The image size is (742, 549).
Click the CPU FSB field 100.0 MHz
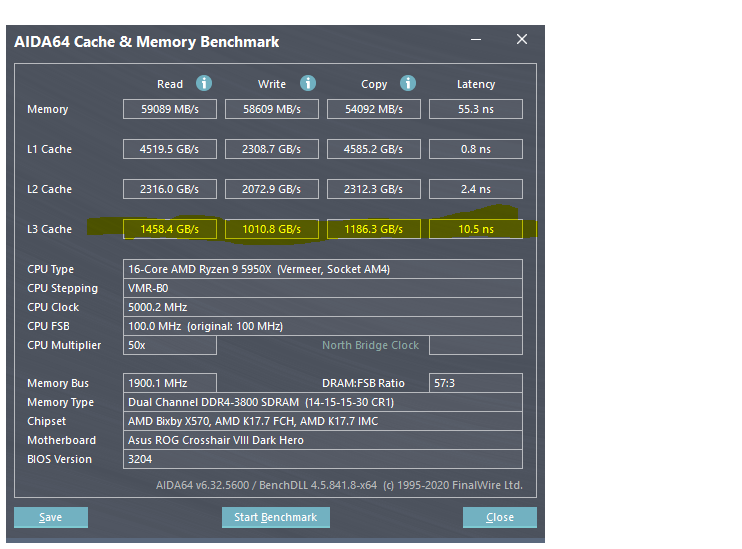point(323,326)
